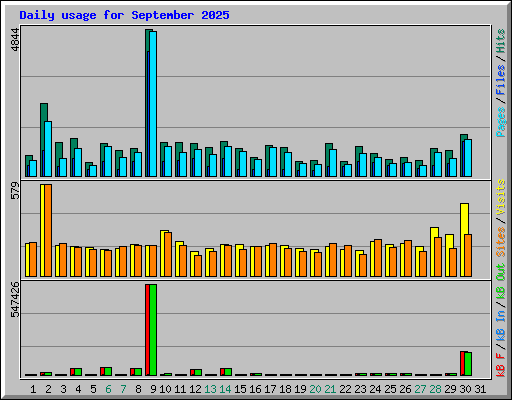512x400 pixels.
Task: Click the tall yellow visits bar for day 30
Action: point(463,240)
